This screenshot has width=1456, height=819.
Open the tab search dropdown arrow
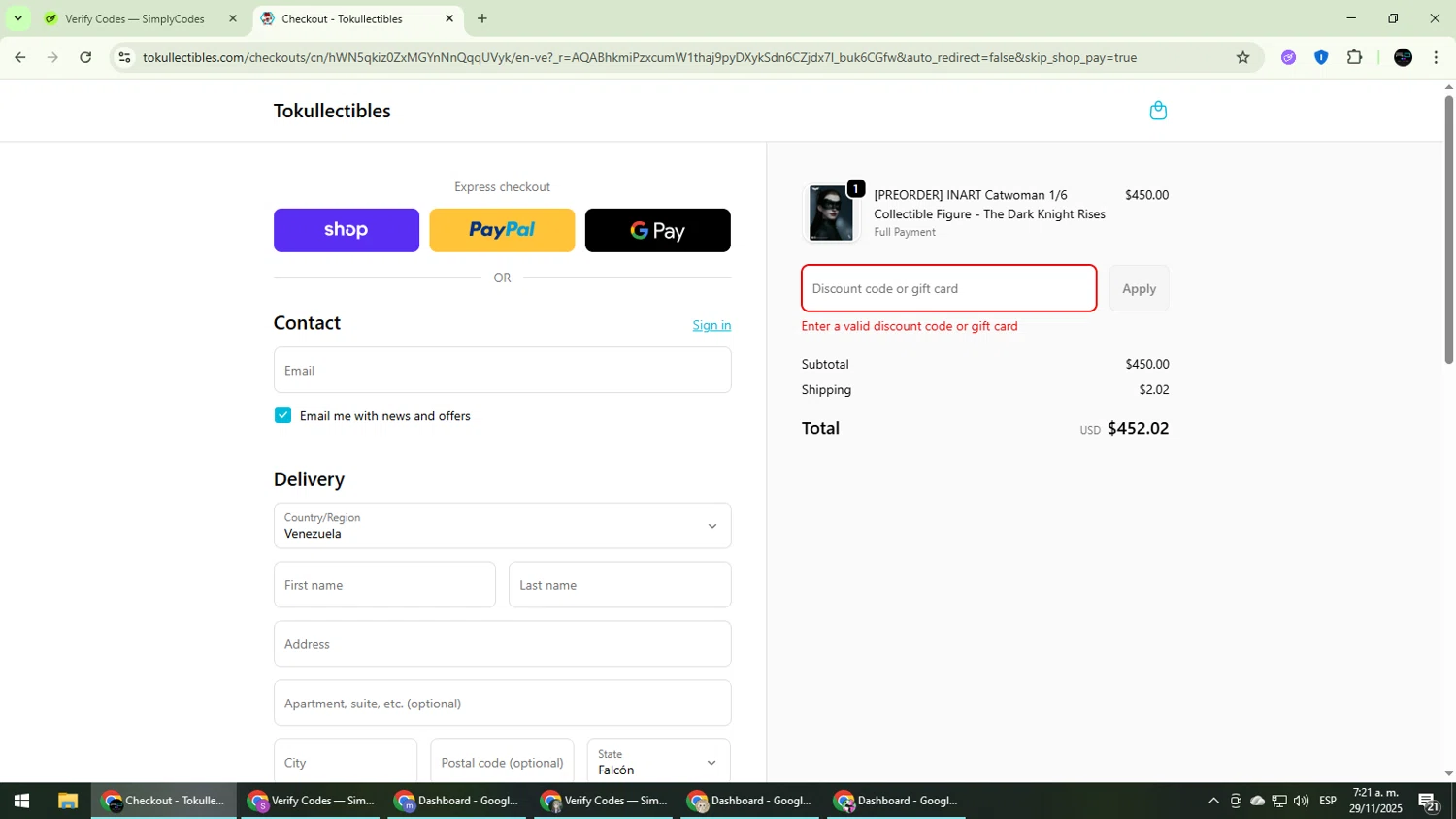(17, 18)
